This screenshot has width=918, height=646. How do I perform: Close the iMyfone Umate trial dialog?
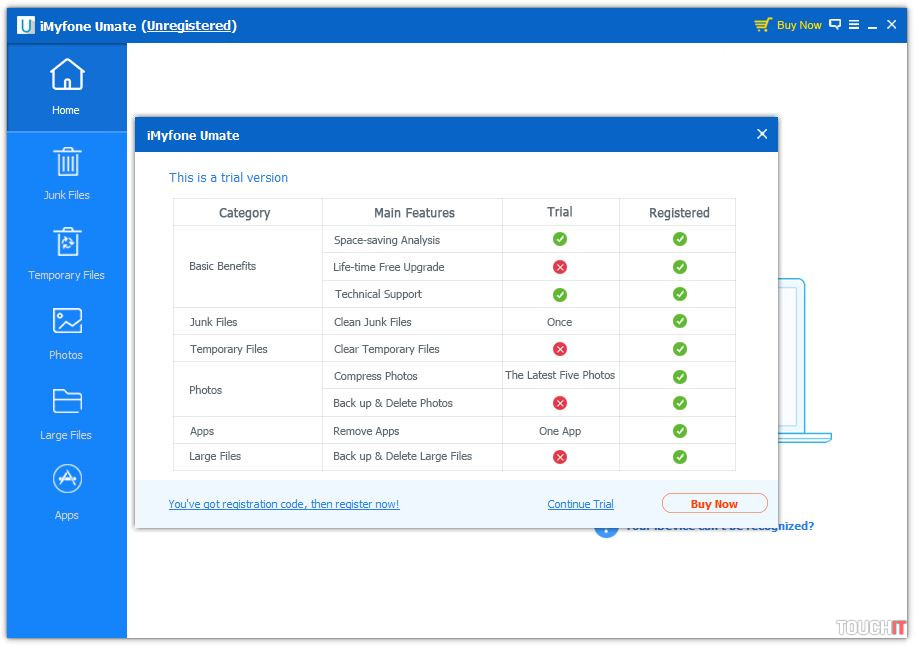(x=762, y=134)
